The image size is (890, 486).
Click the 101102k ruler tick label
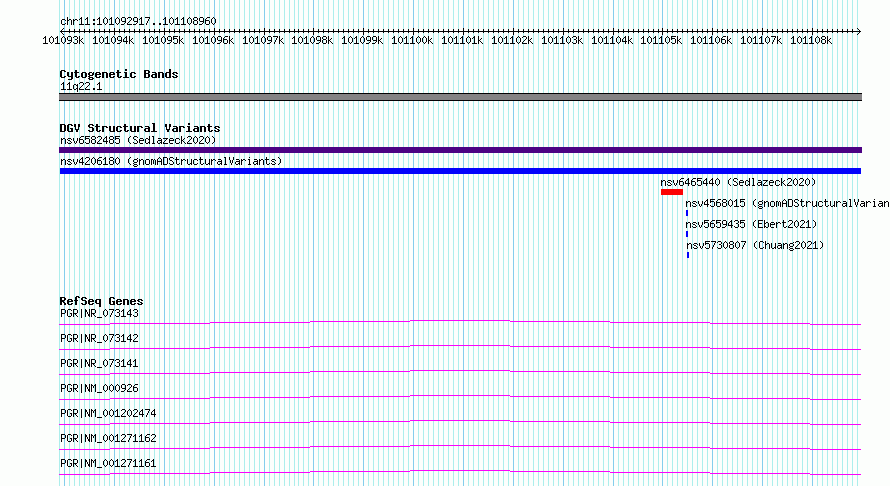tap(512, 40)
